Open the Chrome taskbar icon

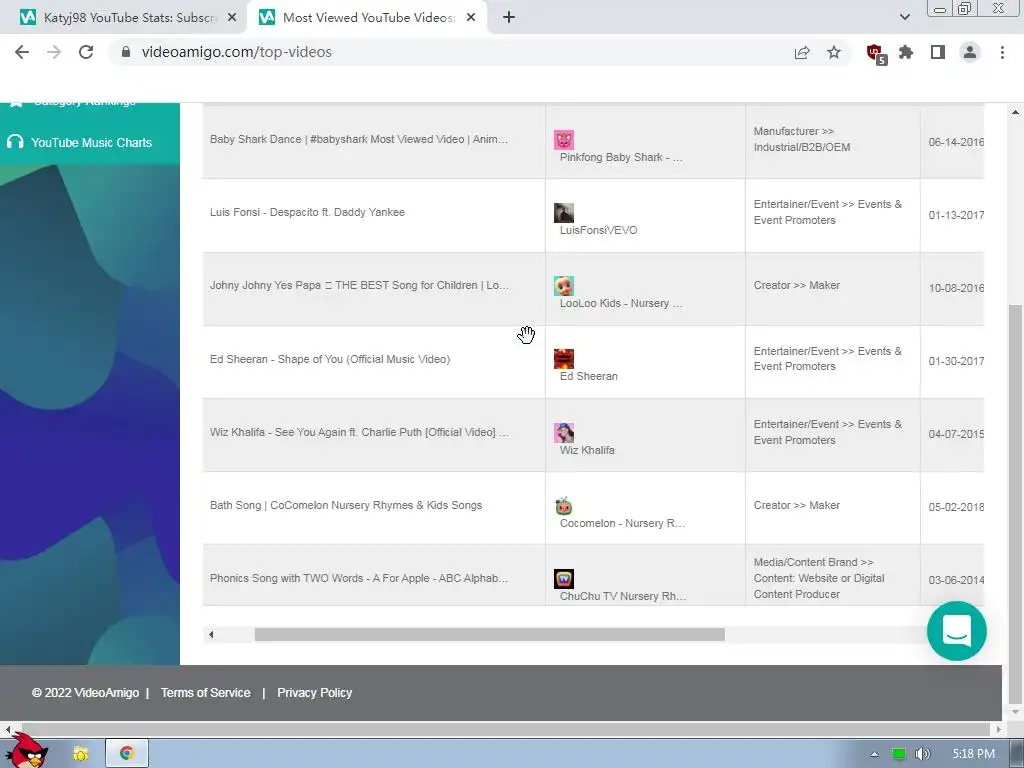(127, 754)
